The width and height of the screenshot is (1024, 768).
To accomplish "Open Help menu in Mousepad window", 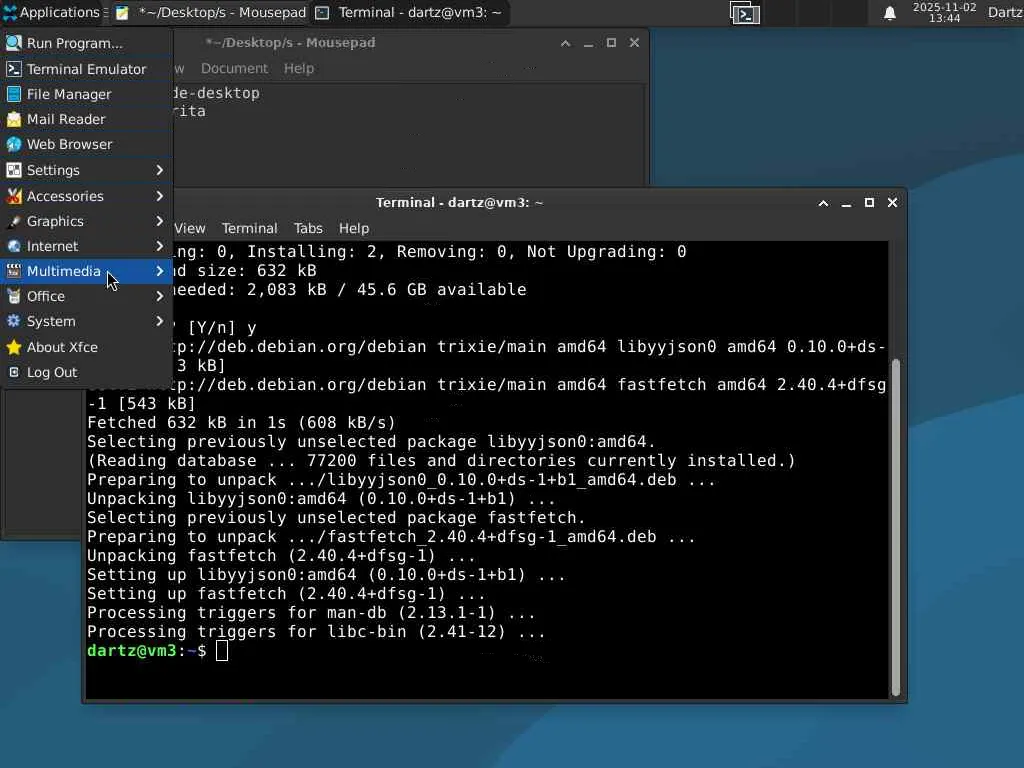I will point(299,69).
